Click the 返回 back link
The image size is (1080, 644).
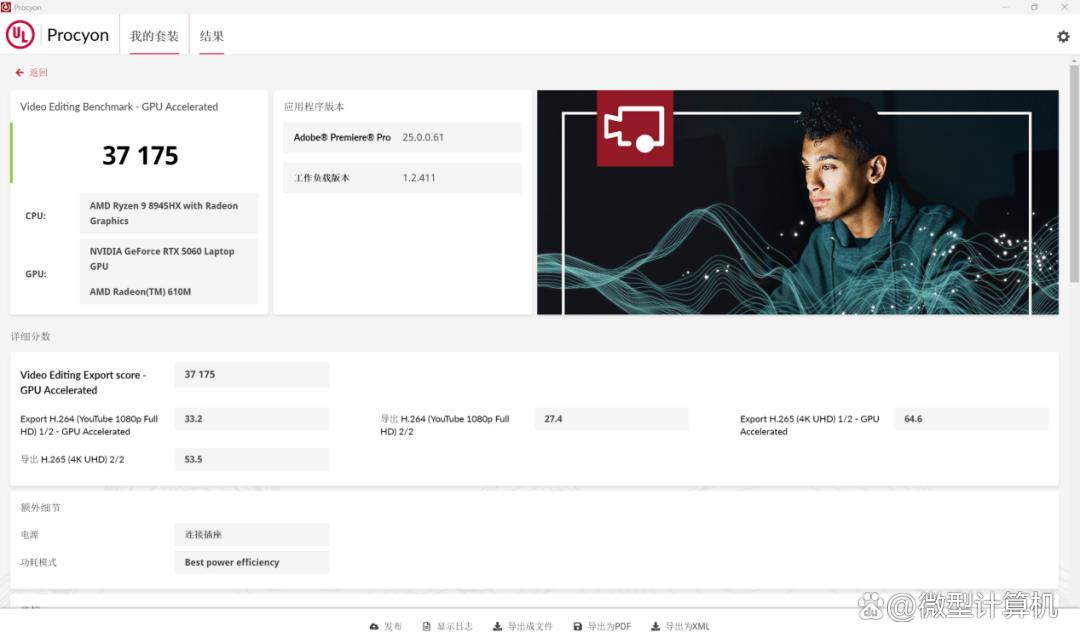click(x=38, y=73)
